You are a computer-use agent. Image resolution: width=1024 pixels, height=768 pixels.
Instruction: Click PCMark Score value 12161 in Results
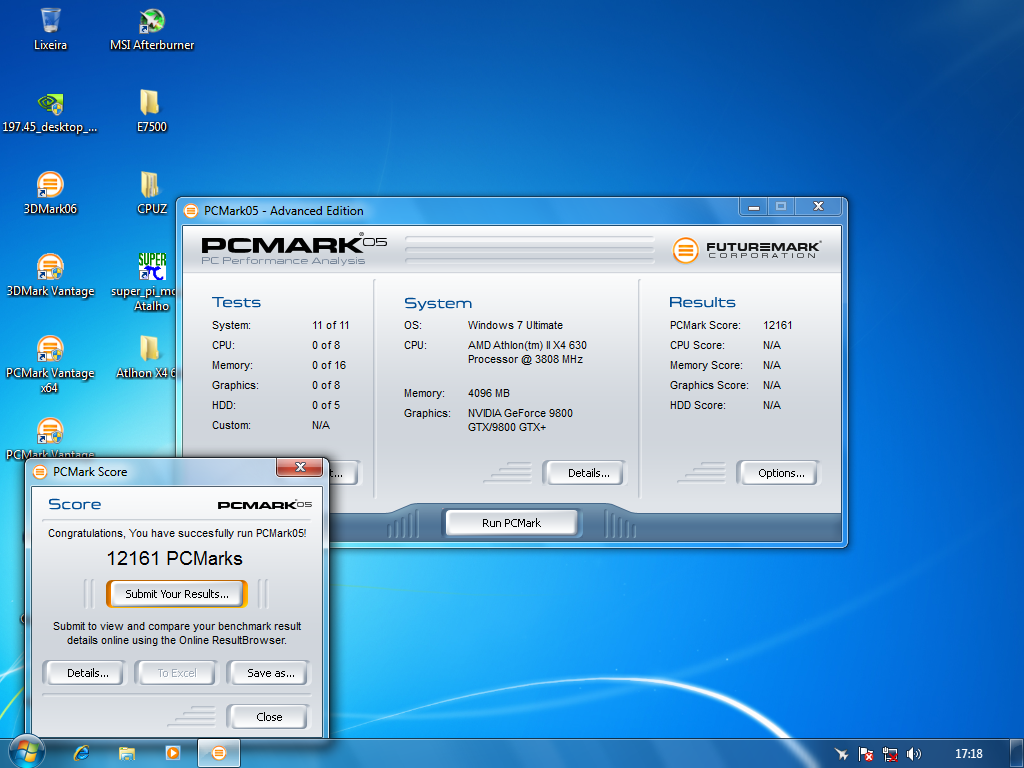pos(777,325)
